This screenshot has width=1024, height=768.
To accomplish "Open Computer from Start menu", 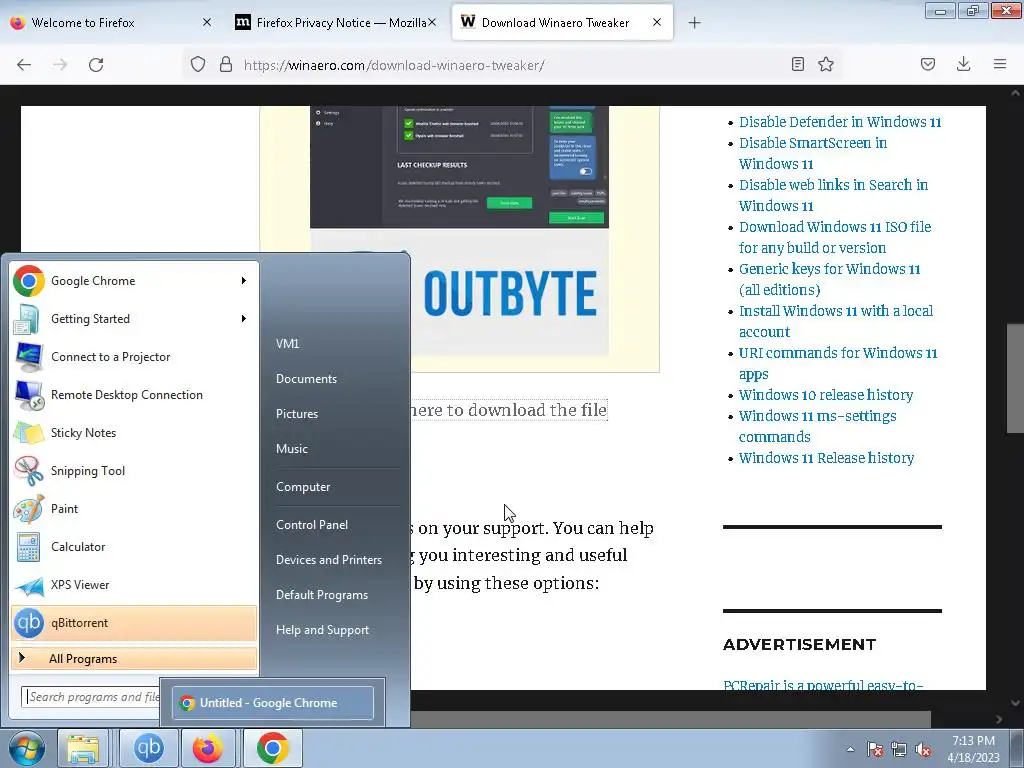I will coord(303,487).
